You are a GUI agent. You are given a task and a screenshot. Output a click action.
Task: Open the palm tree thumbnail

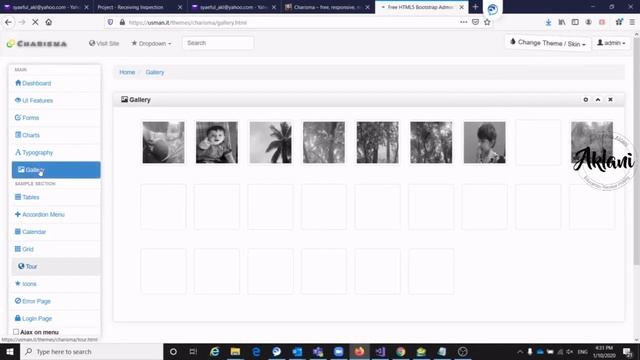pyautogui.click(x=271, y=142)
